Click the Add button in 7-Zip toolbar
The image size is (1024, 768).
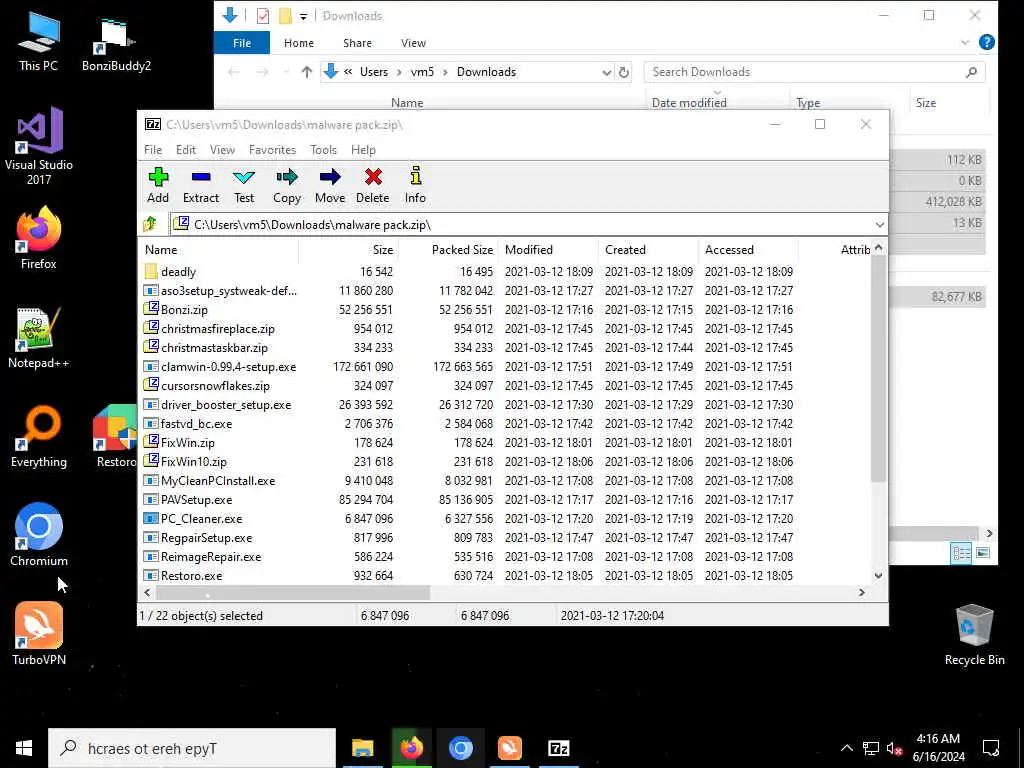click(x=157, y=185)
